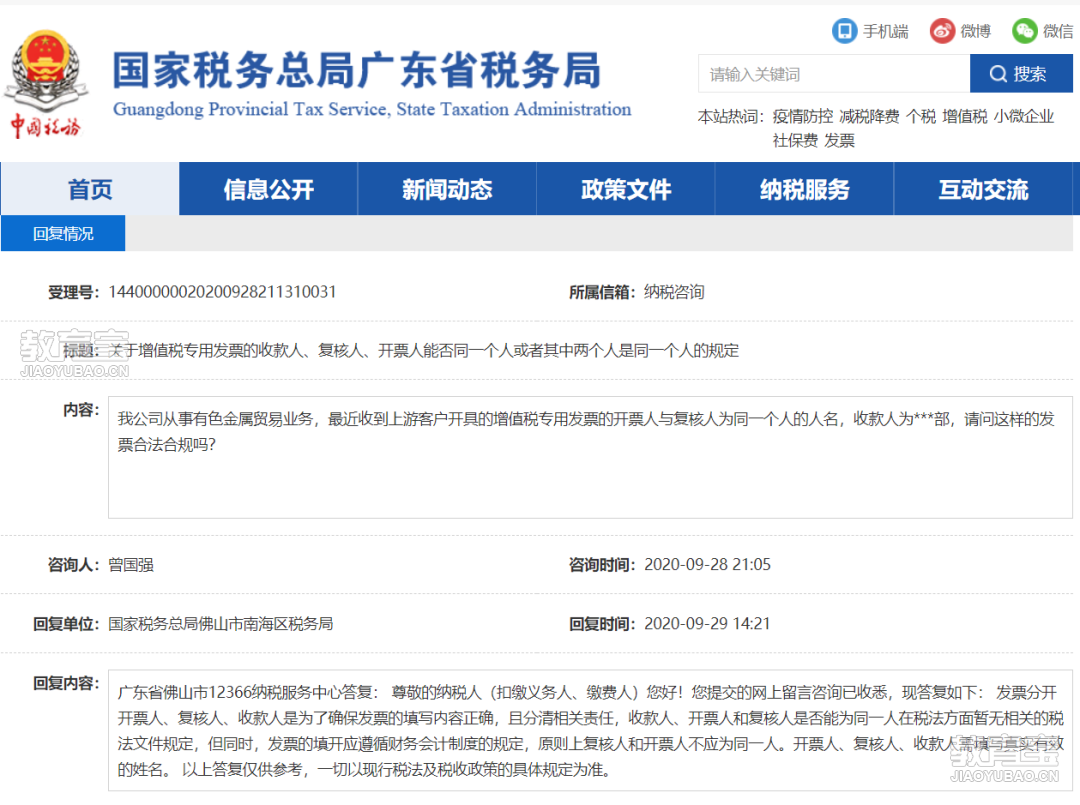Click the hot word 个税
The height and width of the screenshot is (805, 1080).
[921, 116]
